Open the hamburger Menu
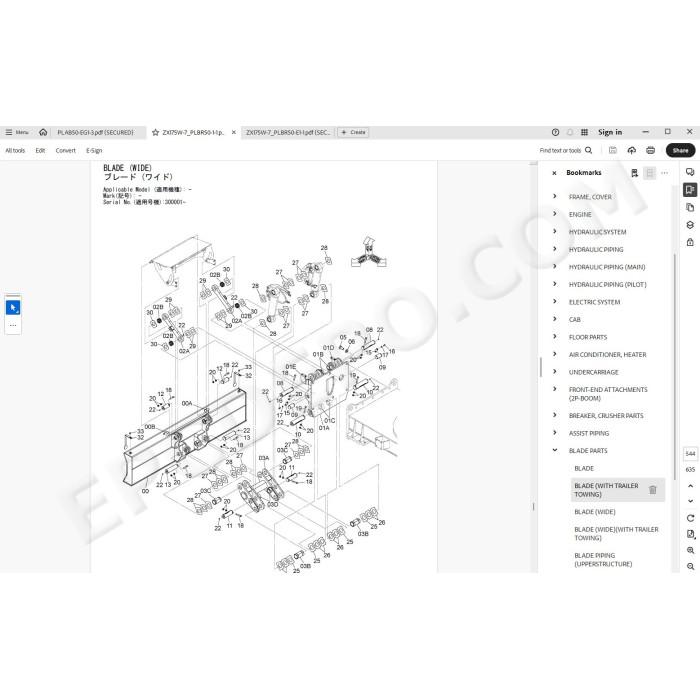 point(17,132)
